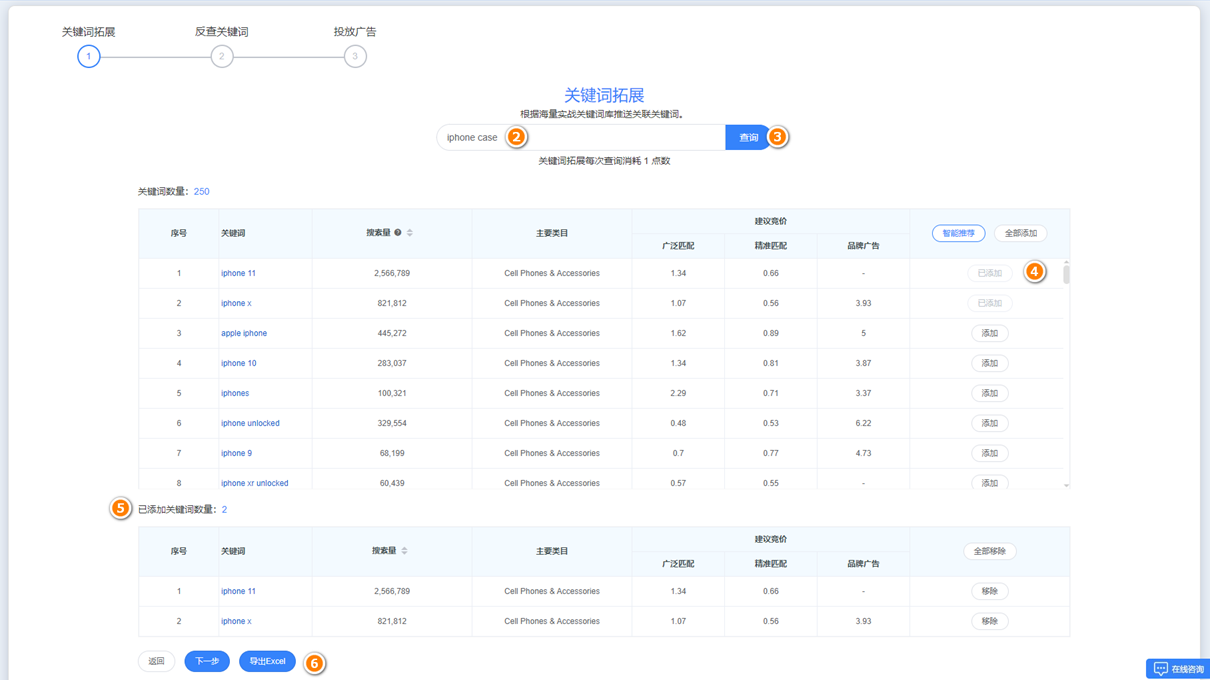This screenshot has height=680, width=1210.
Task: Open the iphone x link in upper table
Action: tap(236, 303)
